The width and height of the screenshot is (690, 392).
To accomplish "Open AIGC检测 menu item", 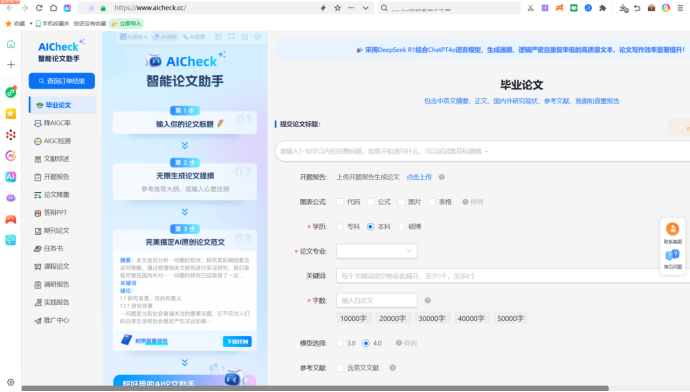I will pyautogui.click(x=53, y=141).
